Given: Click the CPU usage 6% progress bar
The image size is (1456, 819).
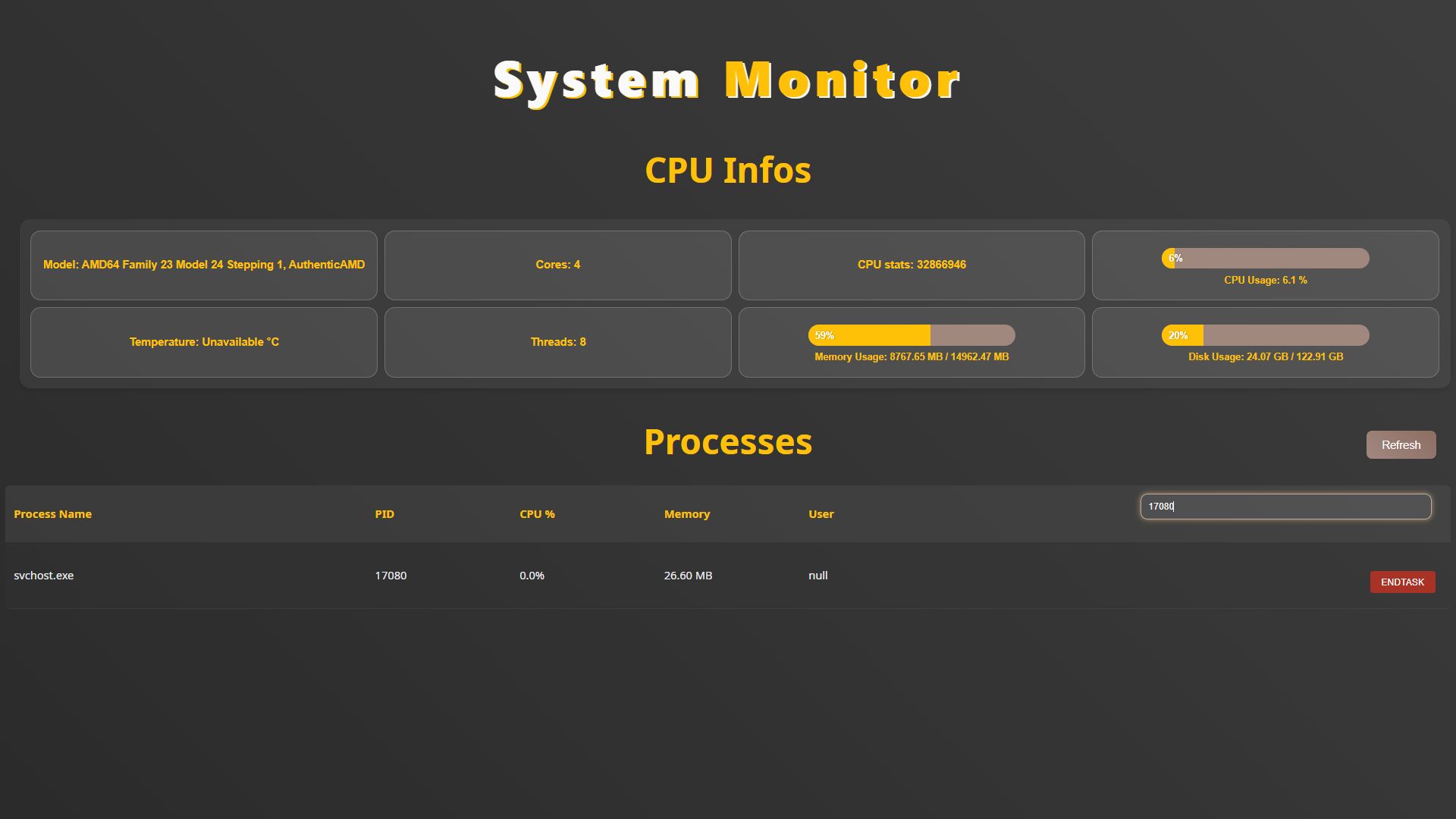Looking at the screenshot, I should (1265, 259).
